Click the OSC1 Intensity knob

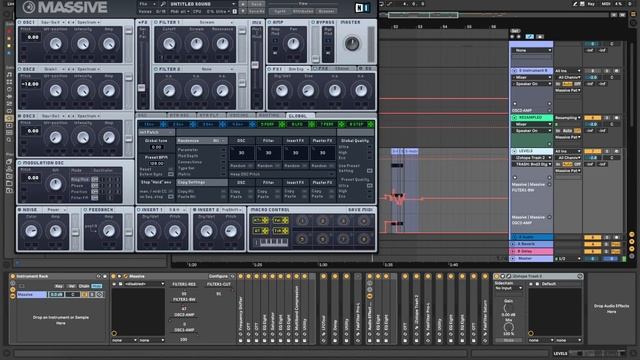pyautogui.click(x=83, y=44)
